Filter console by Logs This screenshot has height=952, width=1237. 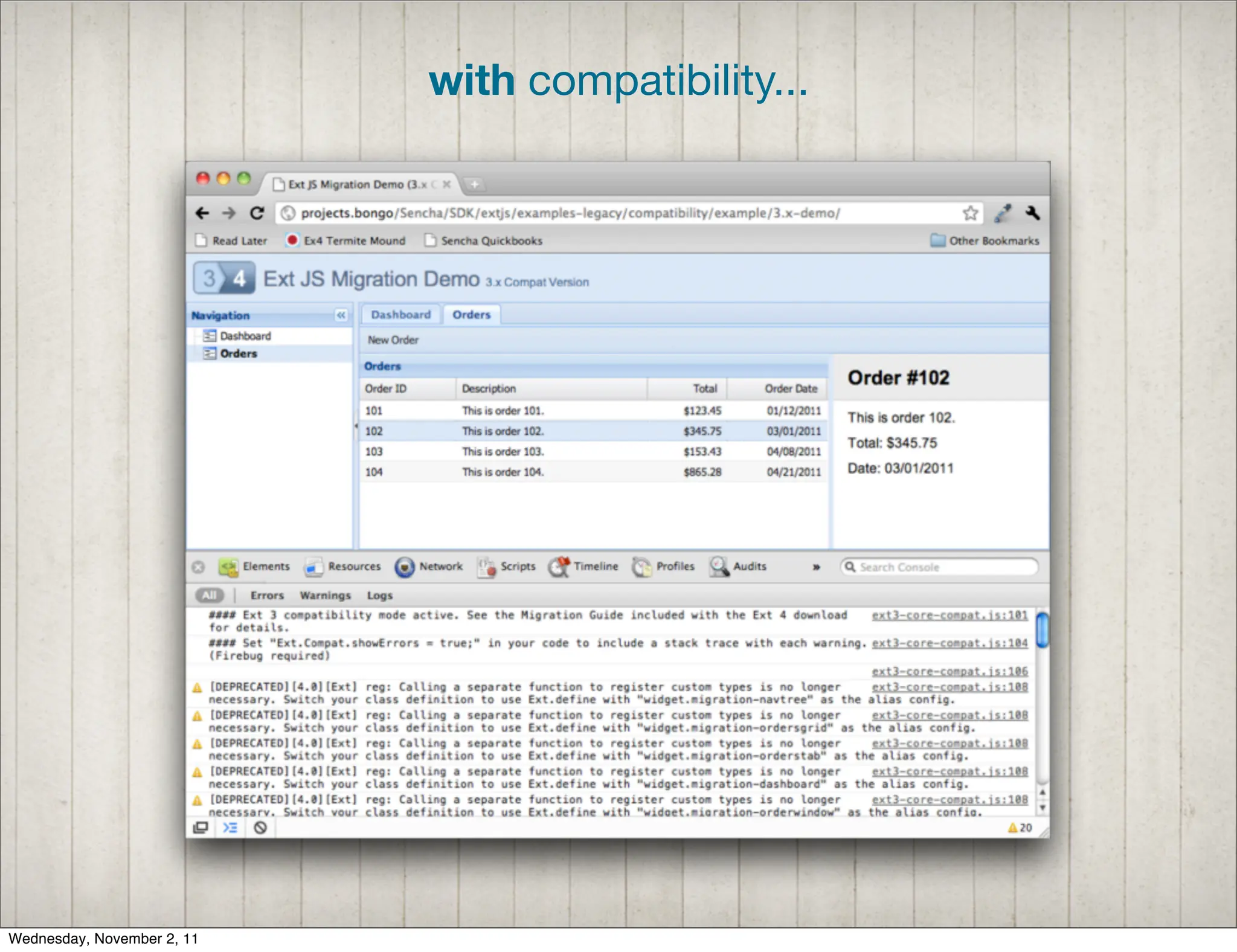point(380,596)
